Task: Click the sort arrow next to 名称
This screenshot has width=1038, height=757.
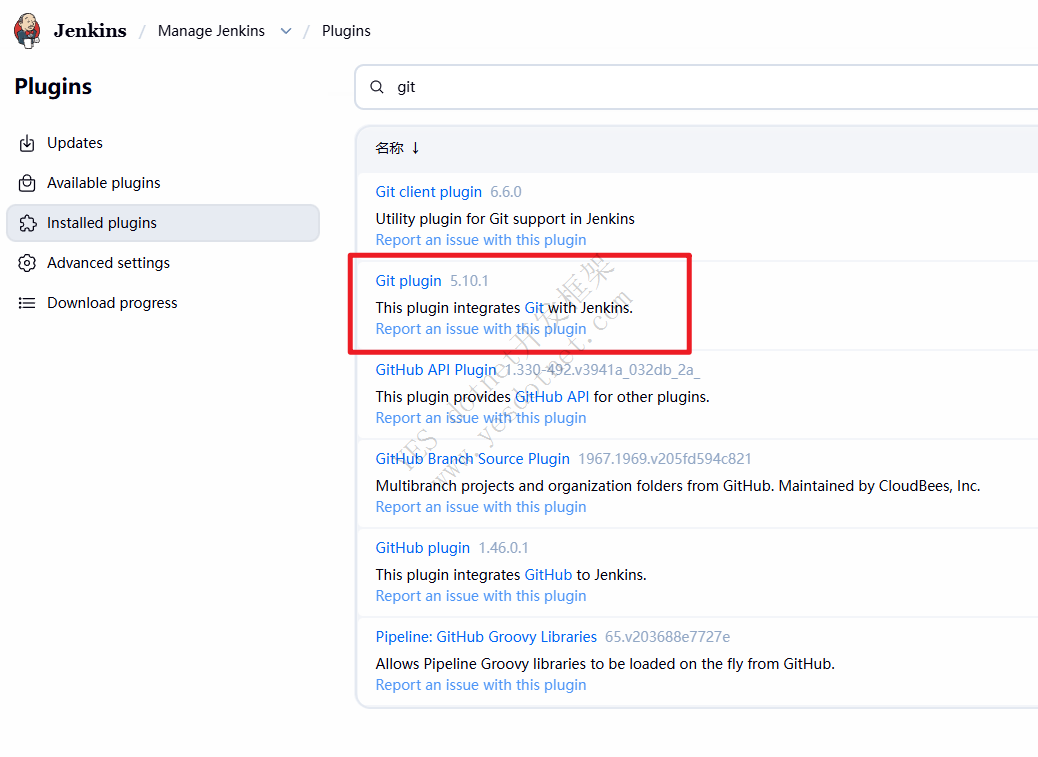Action: [x=415, y=148]
